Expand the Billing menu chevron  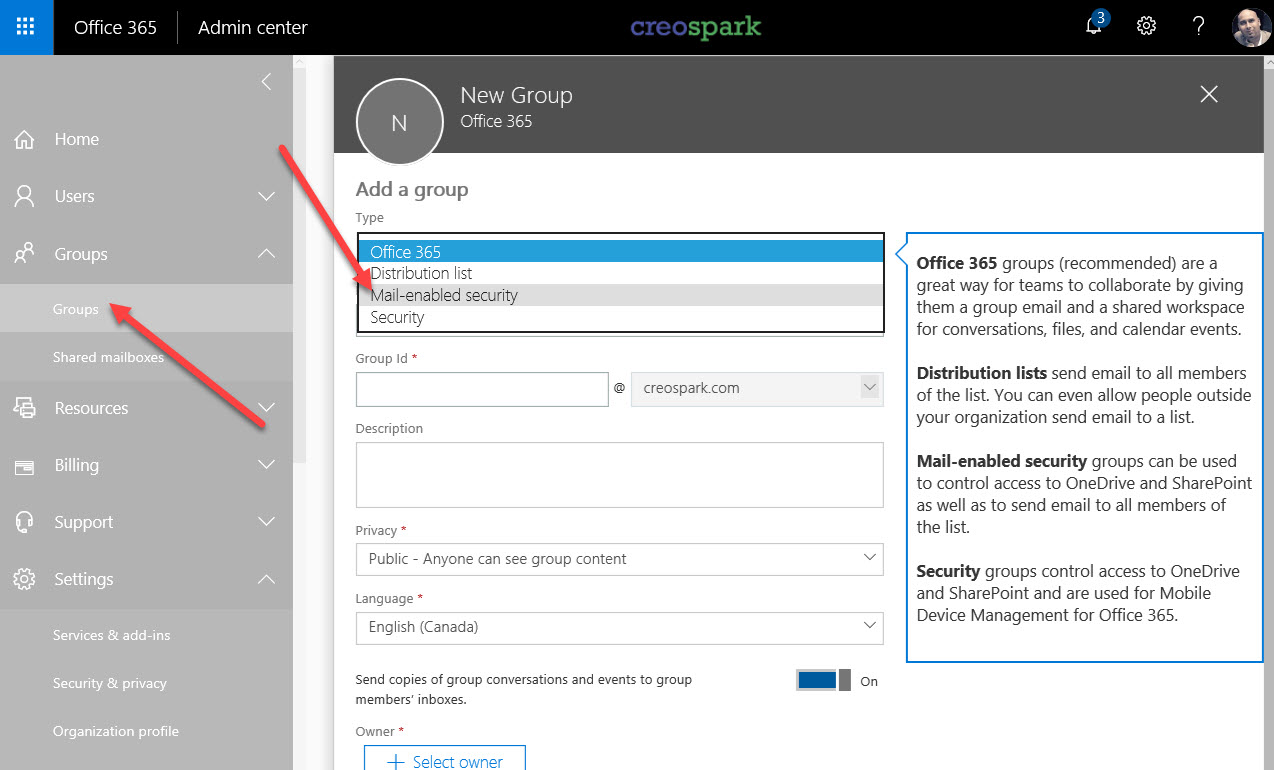pos(266,465)
